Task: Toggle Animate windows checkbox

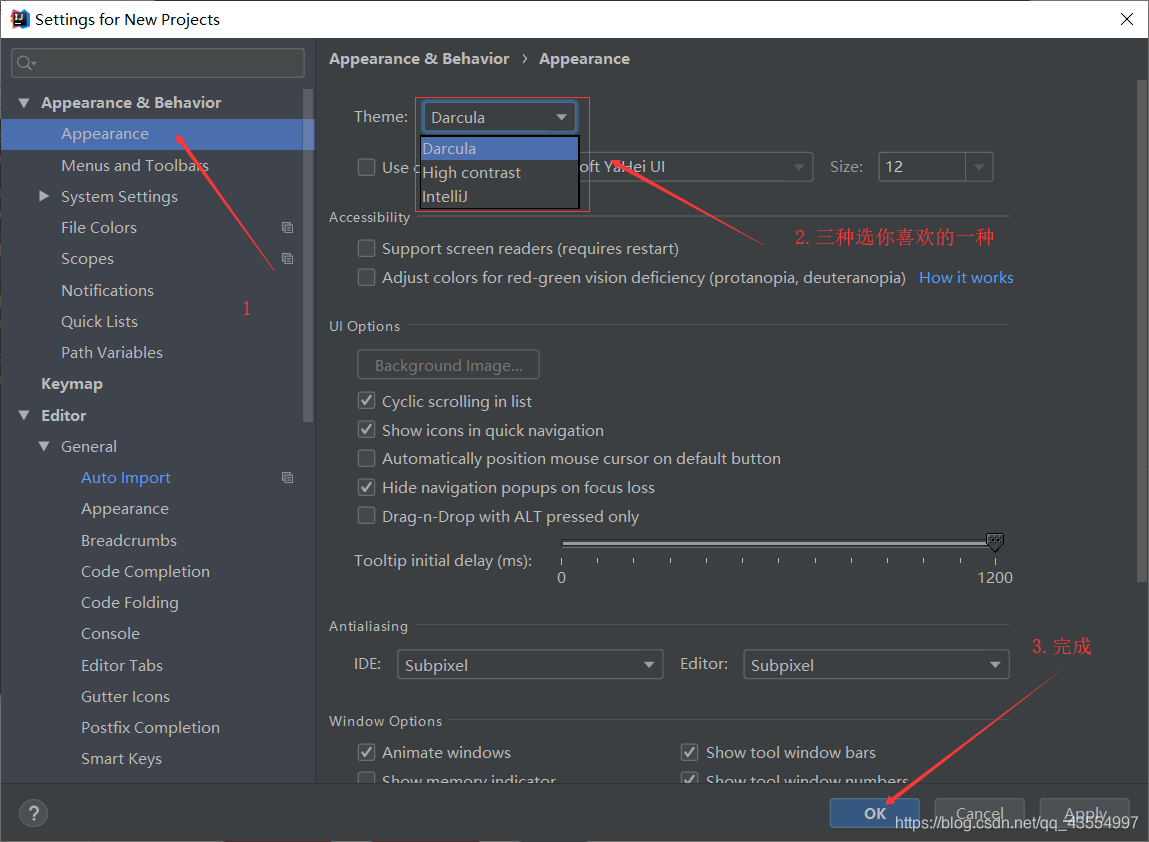Action: tap(366, 753)
